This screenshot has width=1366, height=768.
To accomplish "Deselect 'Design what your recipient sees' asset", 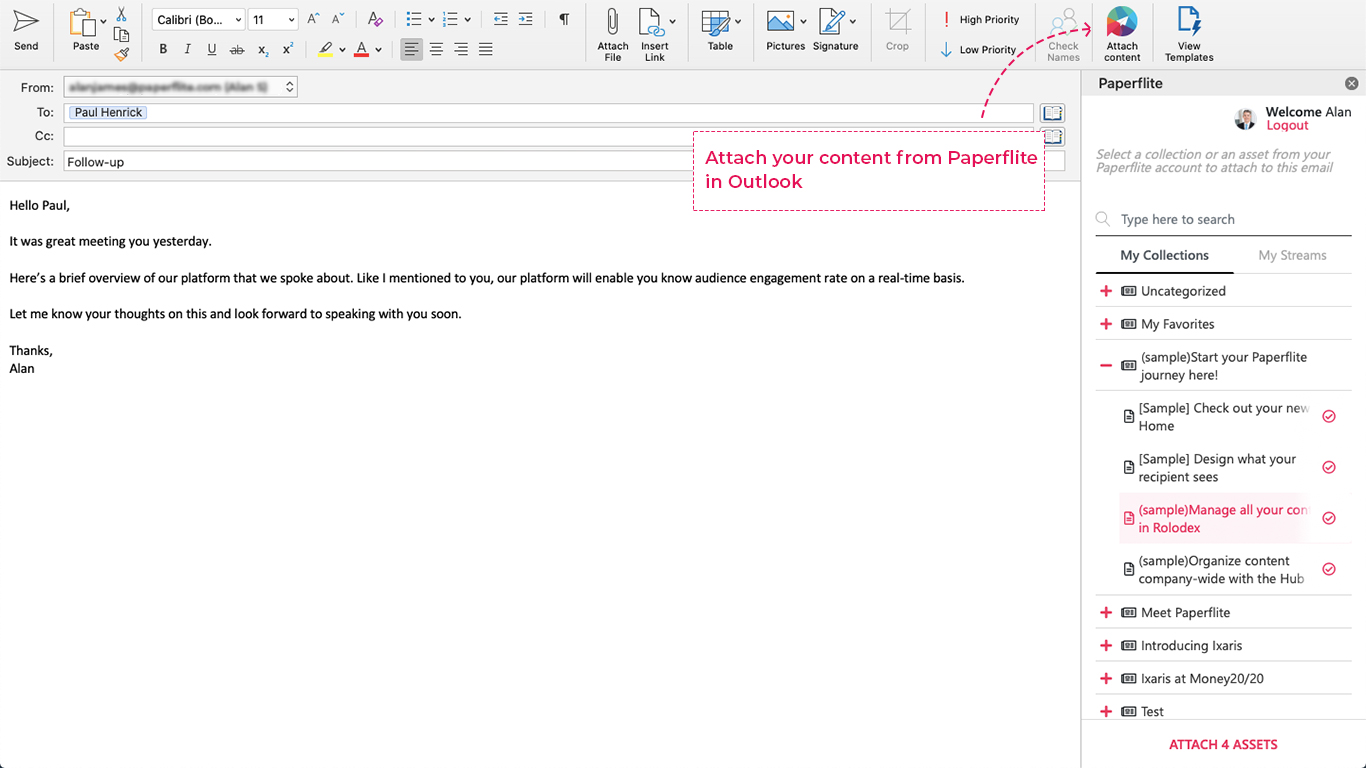I will [1329, 467].
